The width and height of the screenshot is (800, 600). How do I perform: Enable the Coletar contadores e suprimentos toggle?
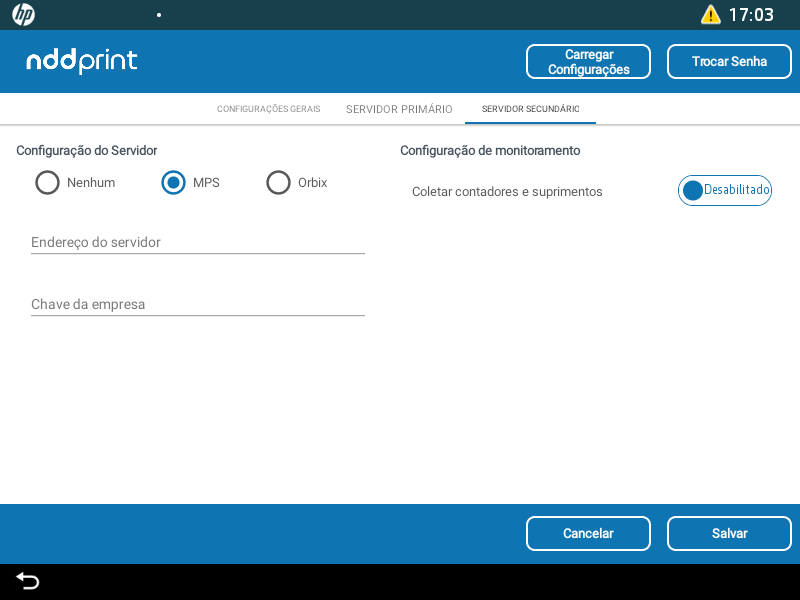click(x=724, y=190)
